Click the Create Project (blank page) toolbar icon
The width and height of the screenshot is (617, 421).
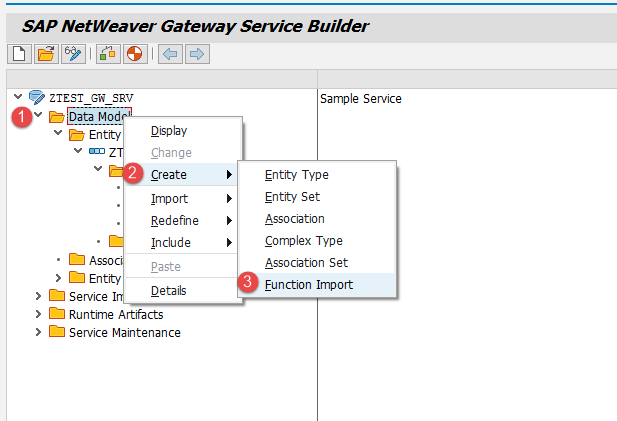(19, 53)
